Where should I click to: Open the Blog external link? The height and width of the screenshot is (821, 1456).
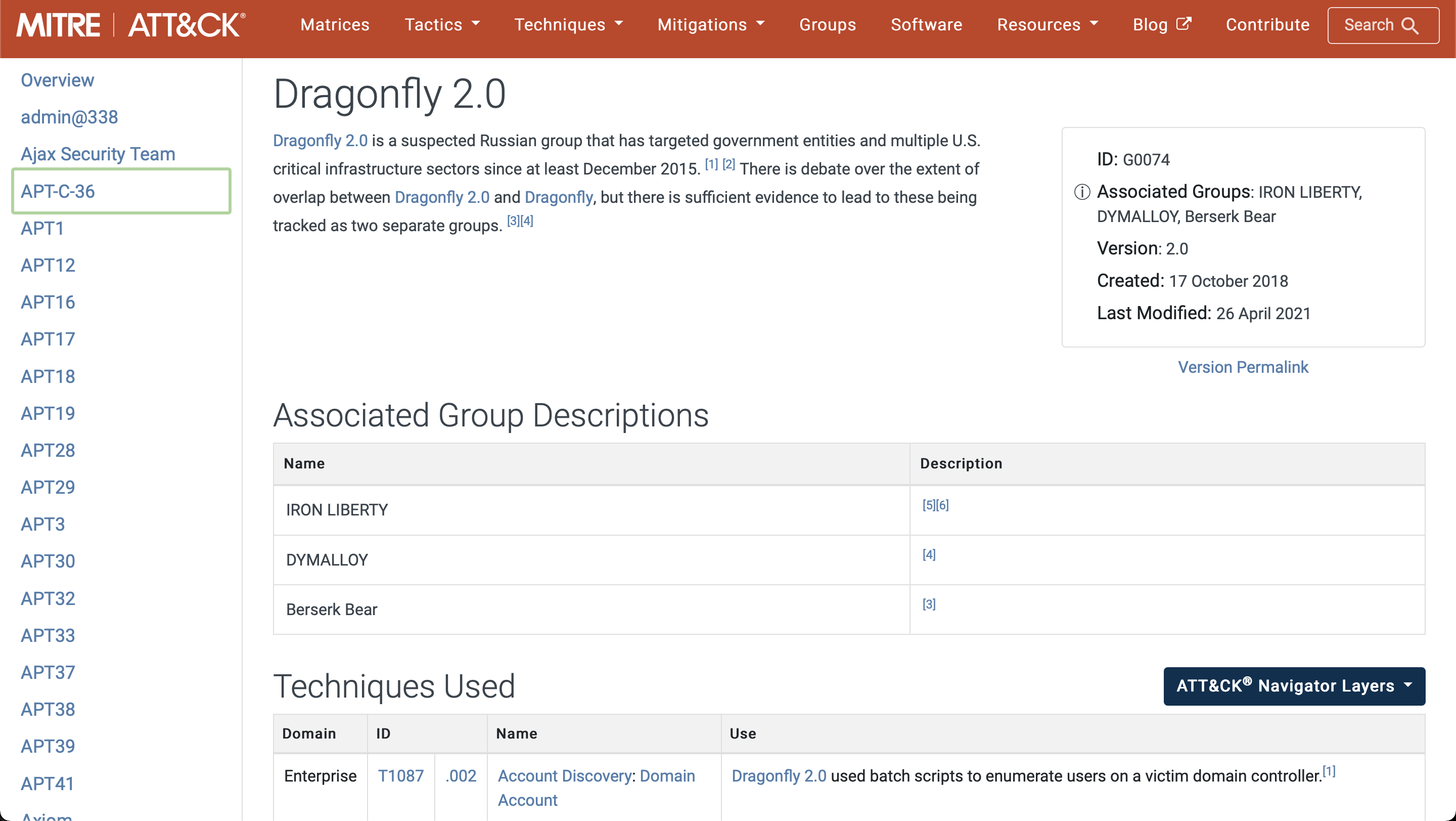(x=1162, y=25)
